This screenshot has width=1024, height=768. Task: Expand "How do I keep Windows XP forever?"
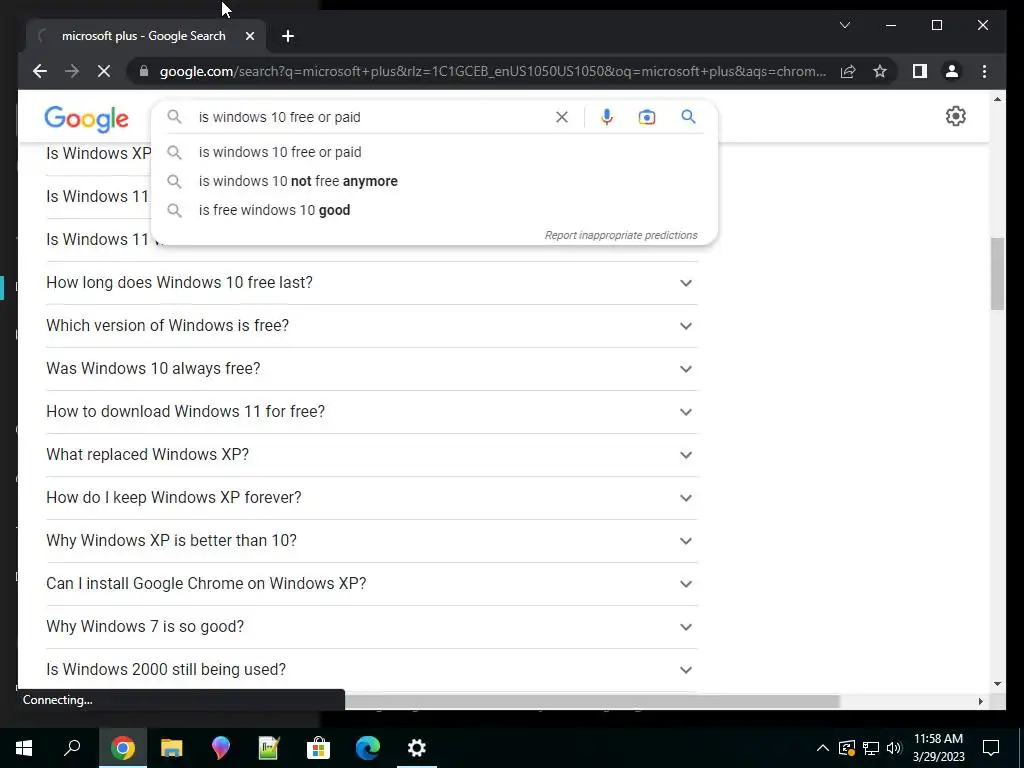click(x=372, y=498)
